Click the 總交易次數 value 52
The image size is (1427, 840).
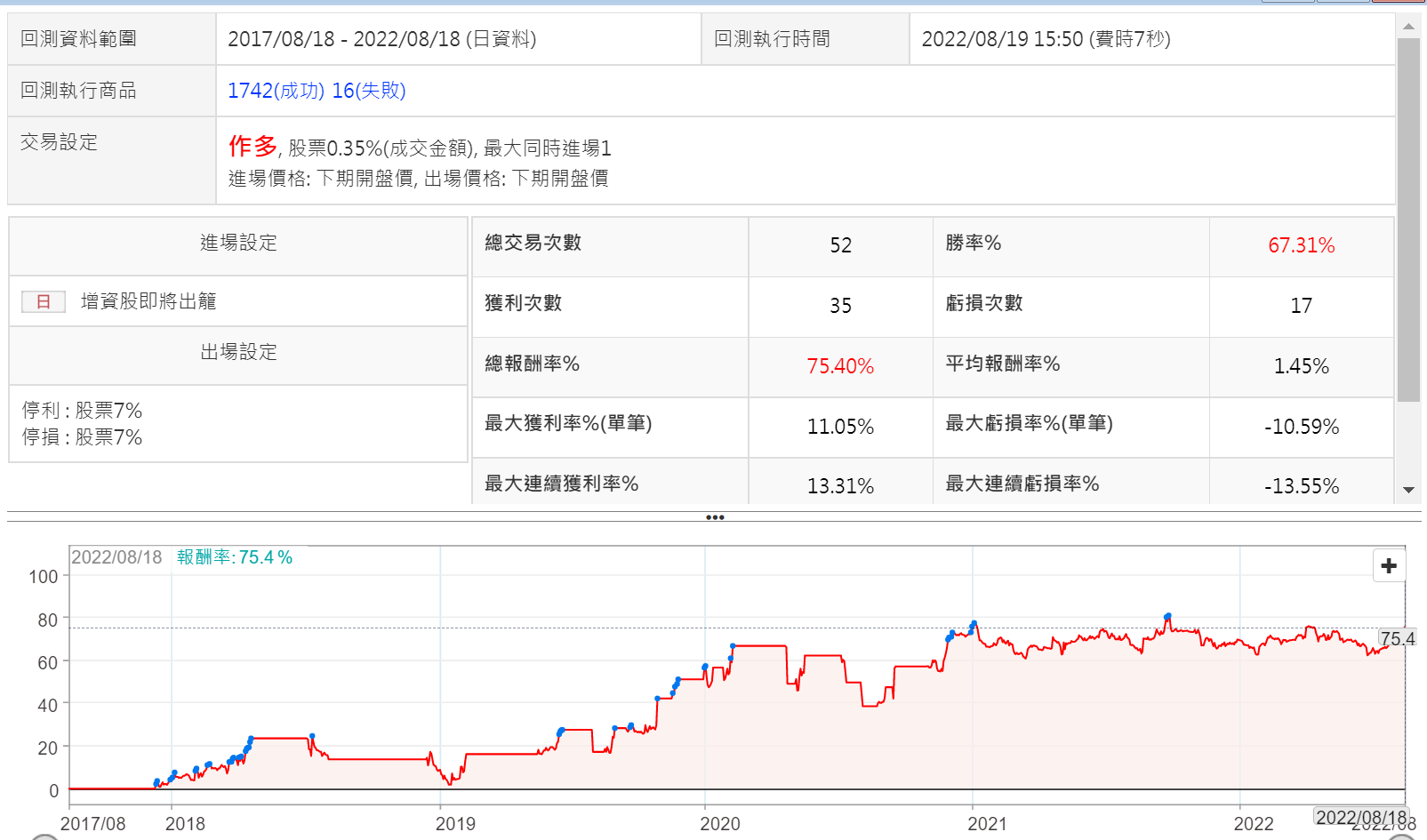[840, 245]
